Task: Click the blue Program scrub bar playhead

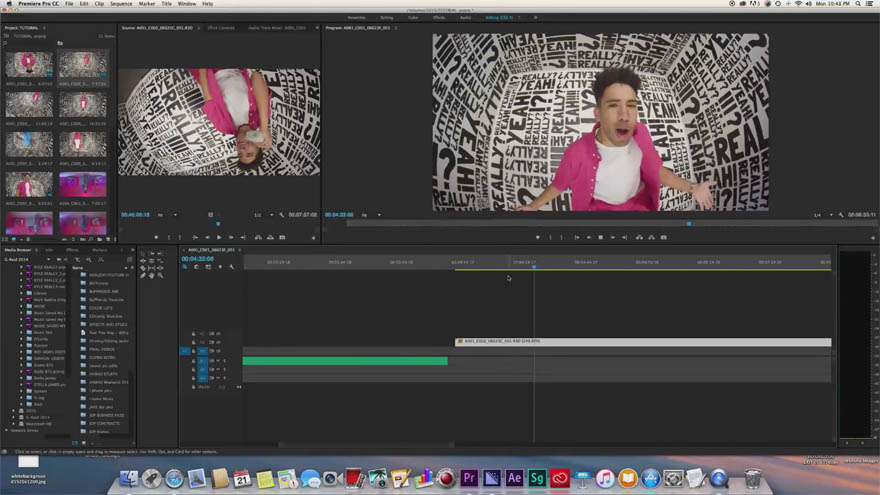Action: tap(689, 223)
